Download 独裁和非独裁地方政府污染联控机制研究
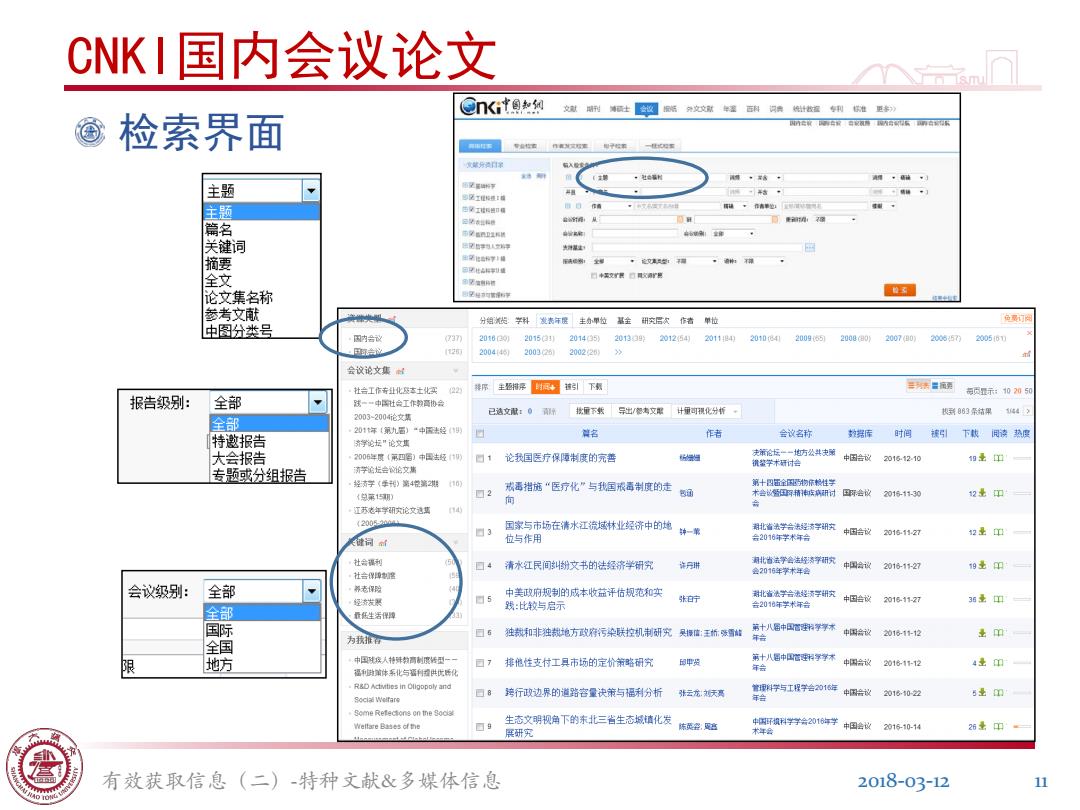Screen dimensions: 1080x810 coord(982,632)
